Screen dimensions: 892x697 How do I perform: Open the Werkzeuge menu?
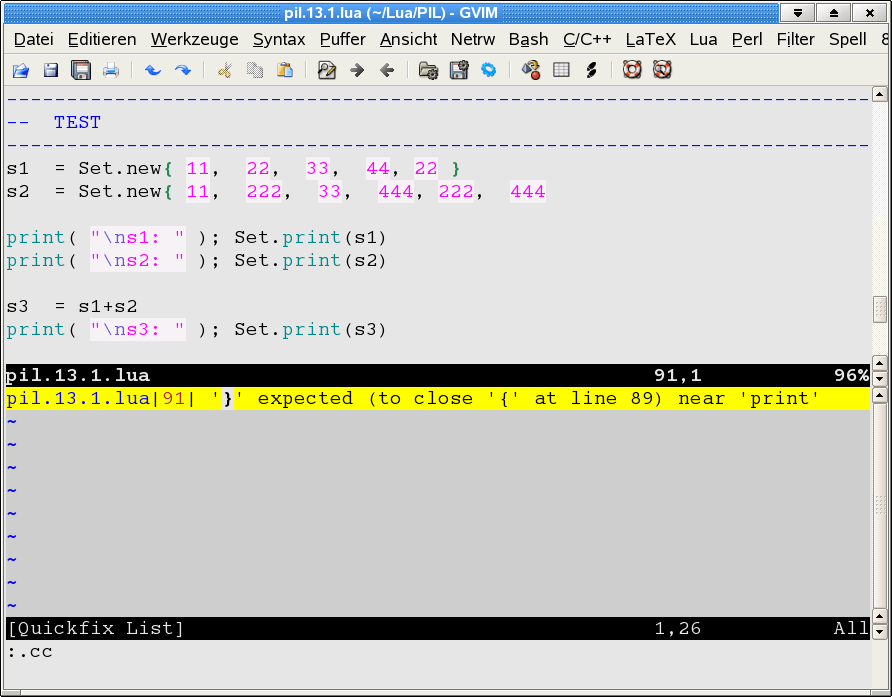coord(195,39)
